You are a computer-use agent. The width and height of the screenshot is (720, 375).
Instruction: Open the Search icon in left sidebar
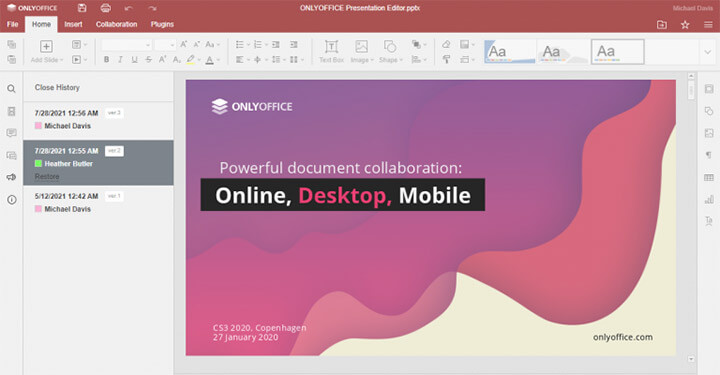(11, 89)
